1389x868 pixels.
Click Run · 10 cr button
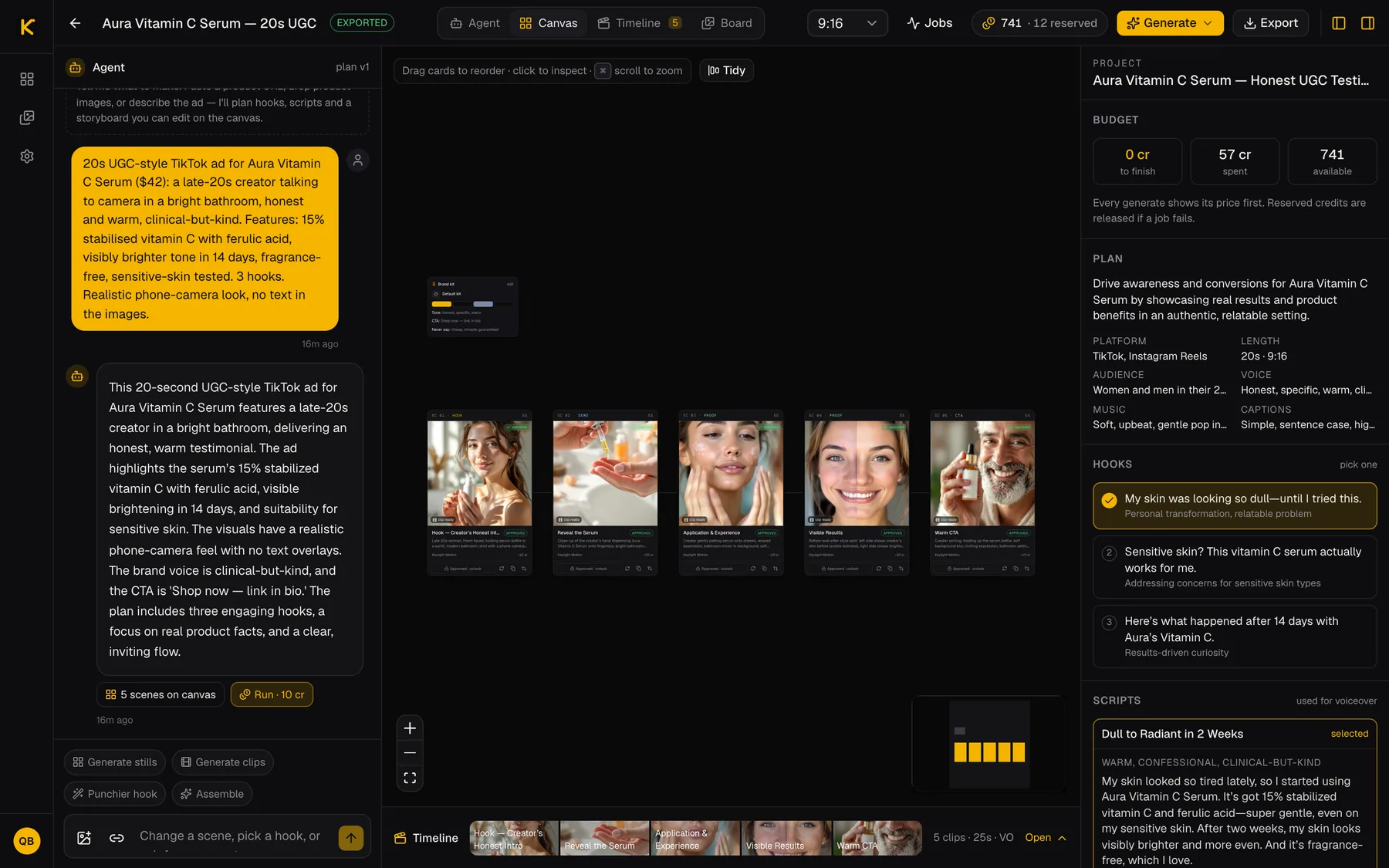pos(272,694)
